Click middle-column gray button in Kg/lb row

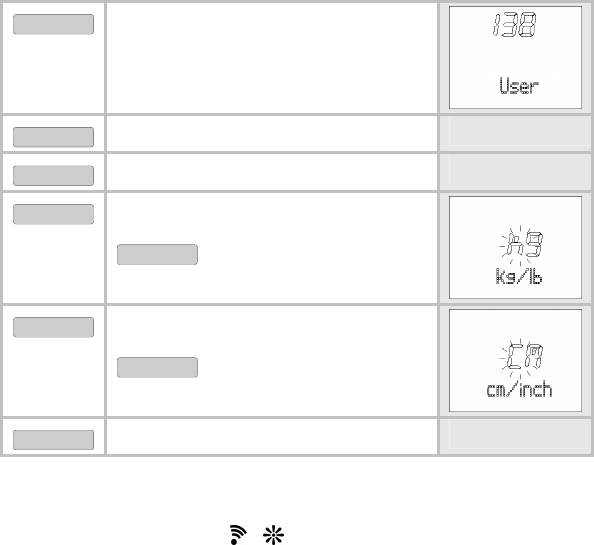pyautogui.click(x=157, y=255)
